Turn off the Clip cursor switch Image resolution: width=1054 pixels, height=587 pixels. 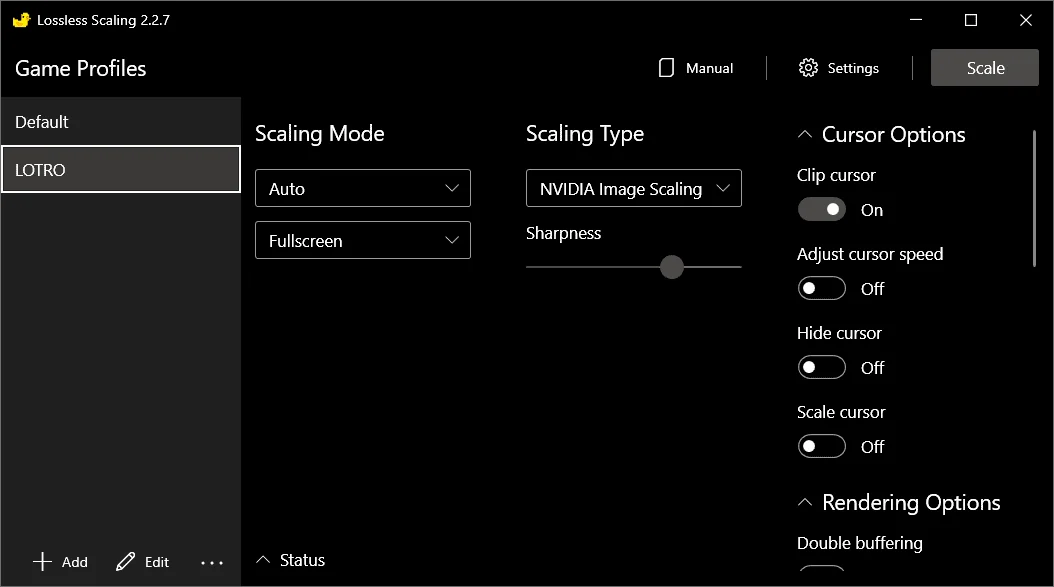[821, 210]
